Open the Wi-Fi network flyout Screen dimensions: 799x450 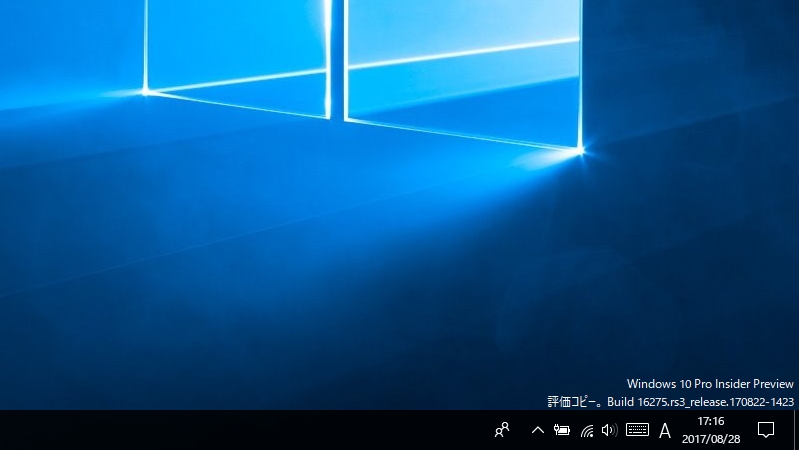click(587, 431)
